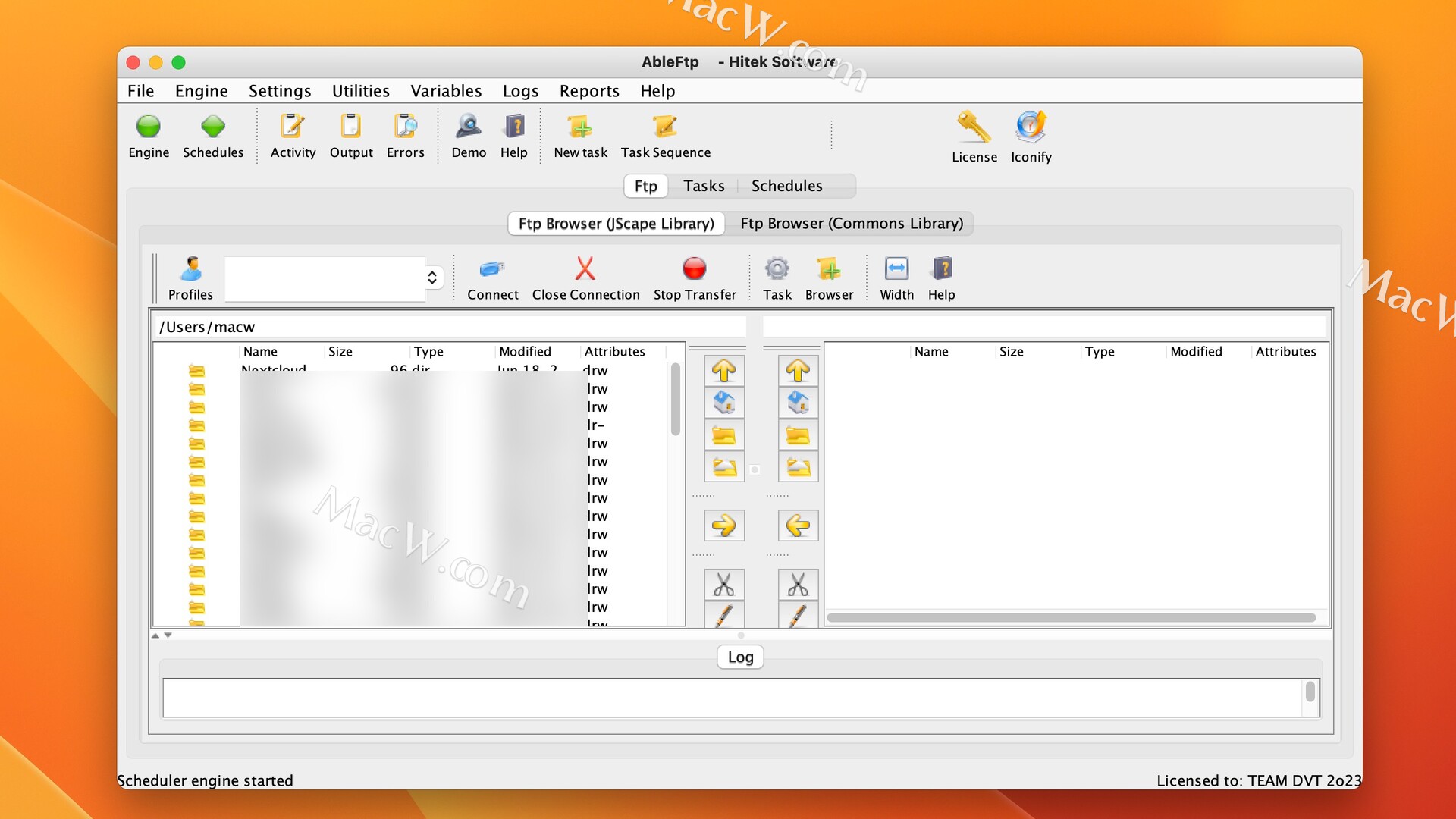Open the FTP browser Help icon

point(942,269)
